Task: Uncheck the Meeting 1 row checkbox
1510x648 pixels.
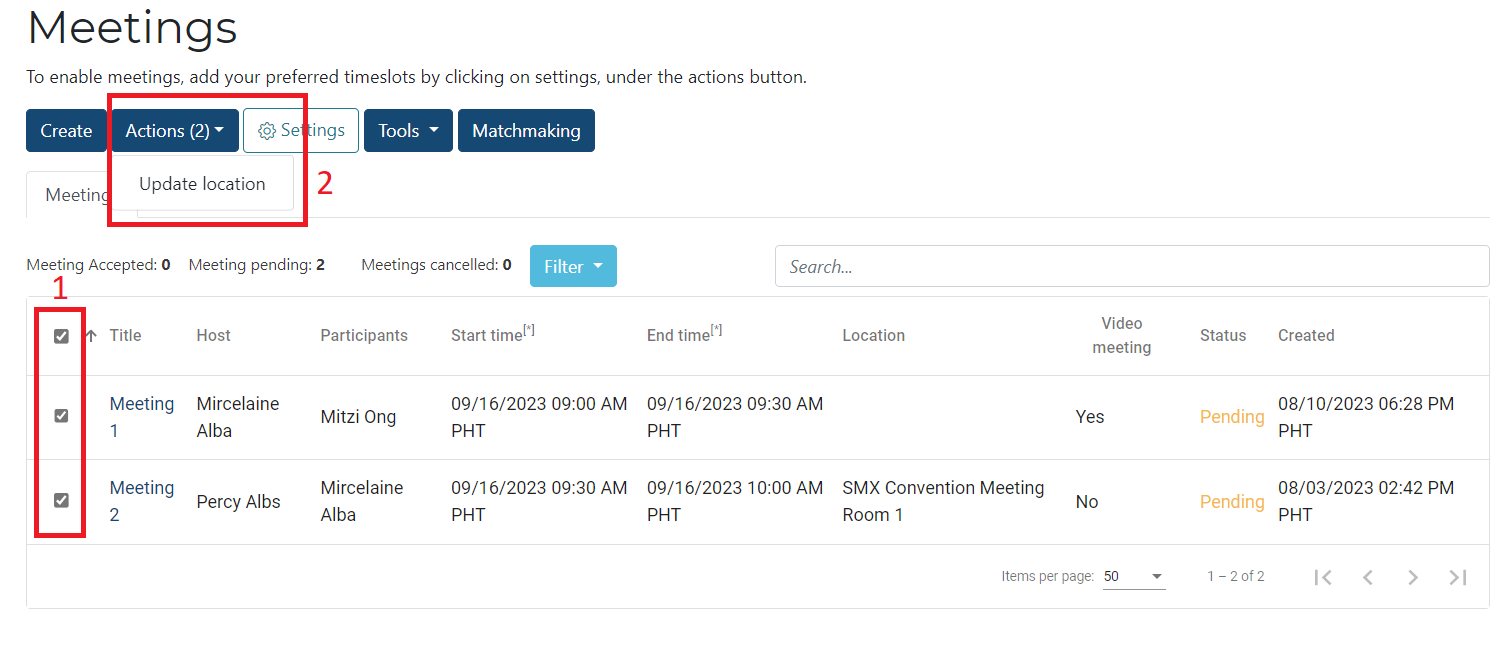Action: pos(61,416)
